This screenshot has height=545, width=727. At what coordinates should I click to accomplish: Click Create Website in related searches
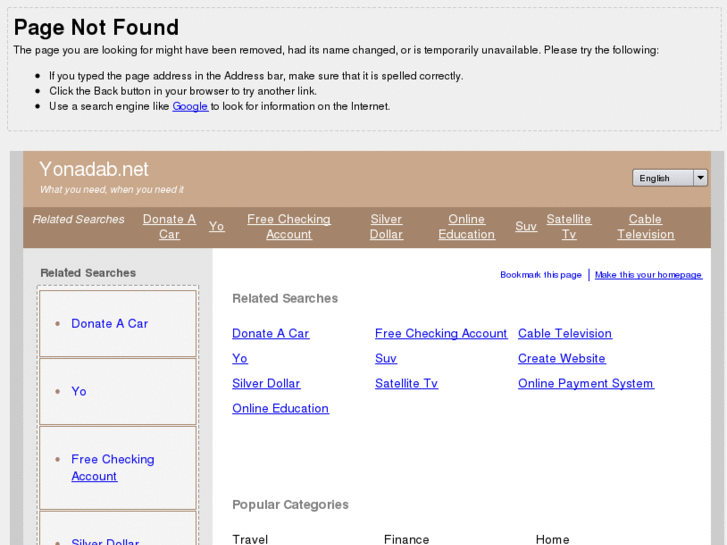(561, 359)
